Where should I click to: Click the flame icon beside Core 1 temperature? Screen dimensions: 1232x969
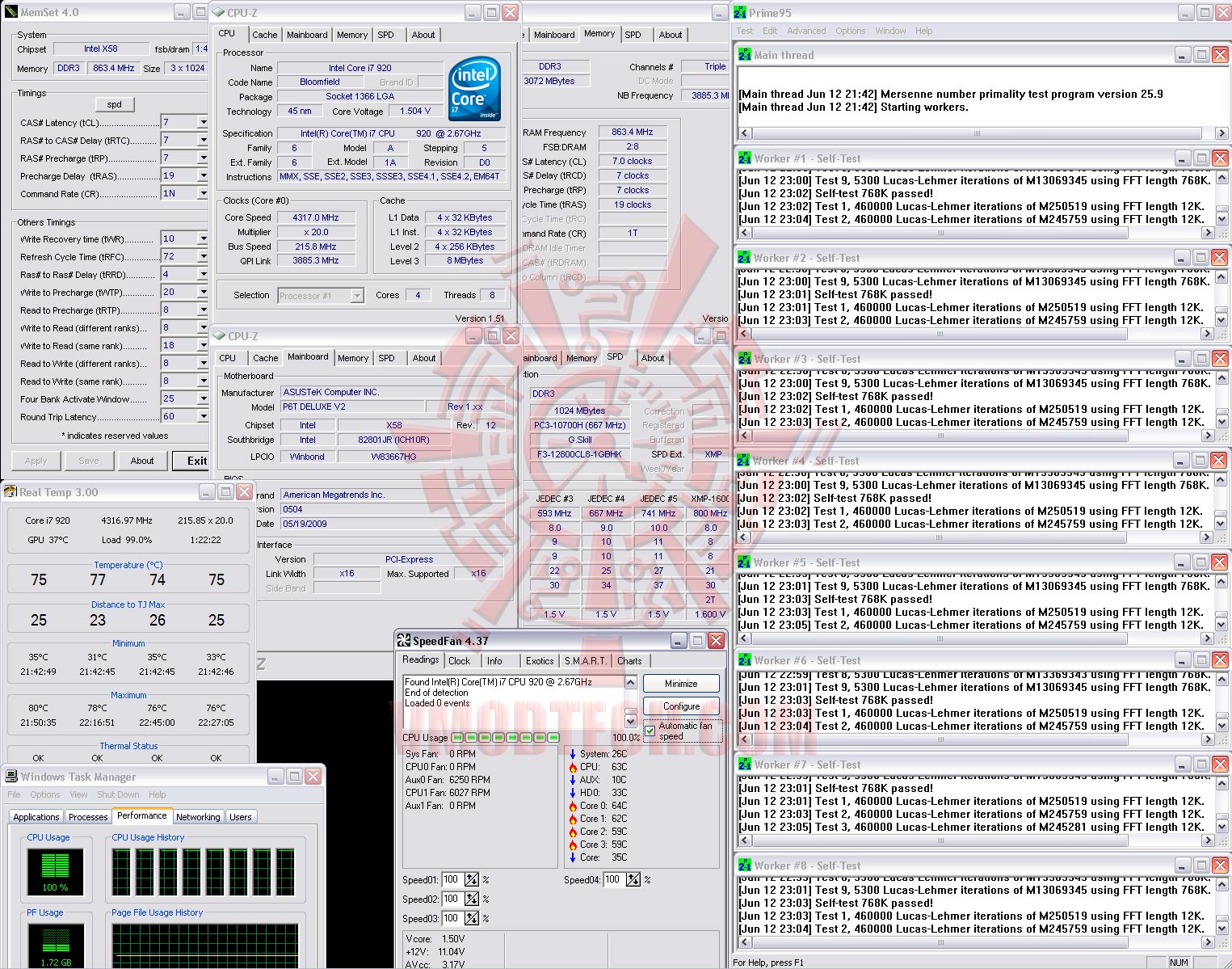[x=573, y=819]
